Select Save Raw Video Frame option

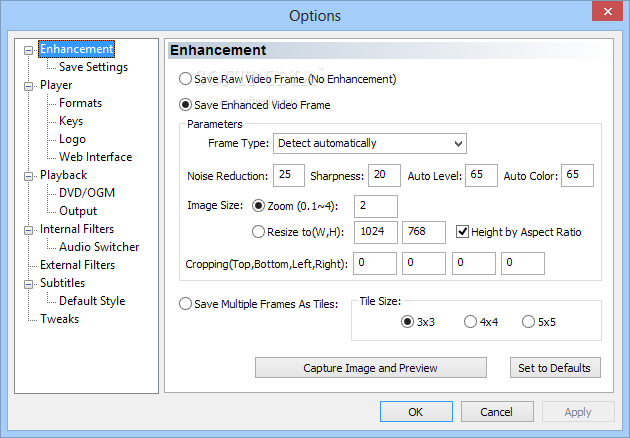[x=185, y=79]
